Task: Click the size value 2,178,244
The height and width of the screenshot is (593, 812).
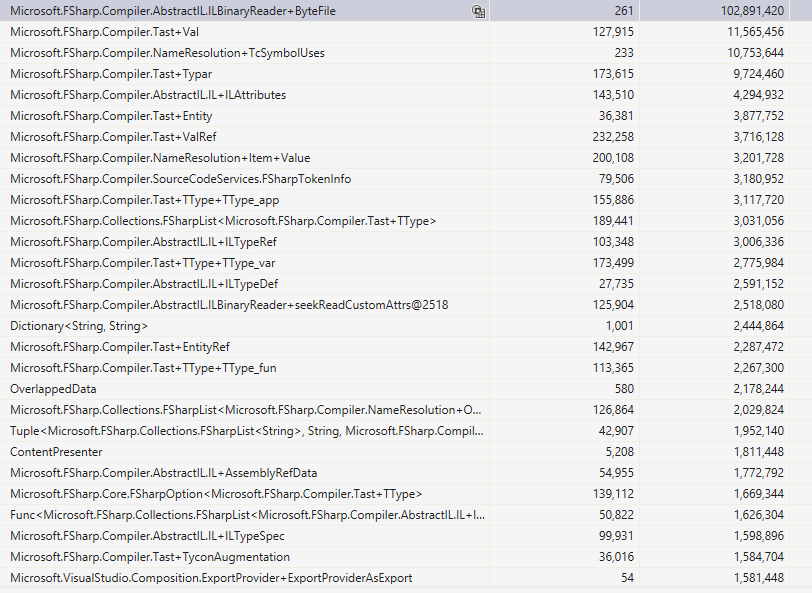Action: (x=759, y=388)
